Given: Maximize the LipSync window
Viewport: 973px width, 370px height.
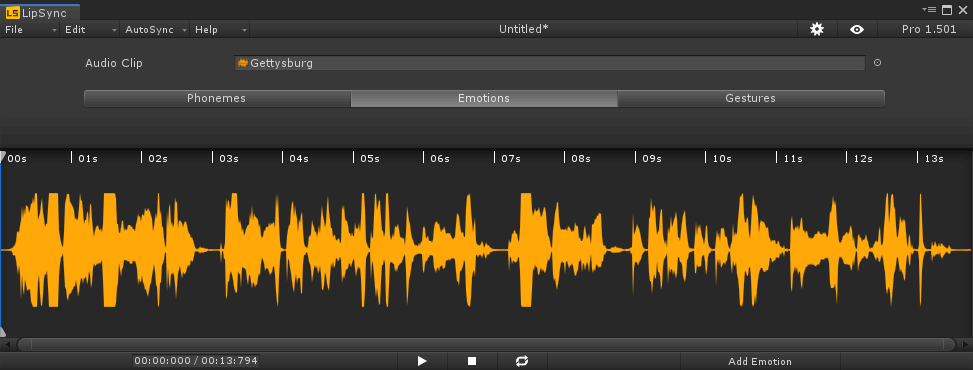Looking at the screenshot, I should click(947, 9).
